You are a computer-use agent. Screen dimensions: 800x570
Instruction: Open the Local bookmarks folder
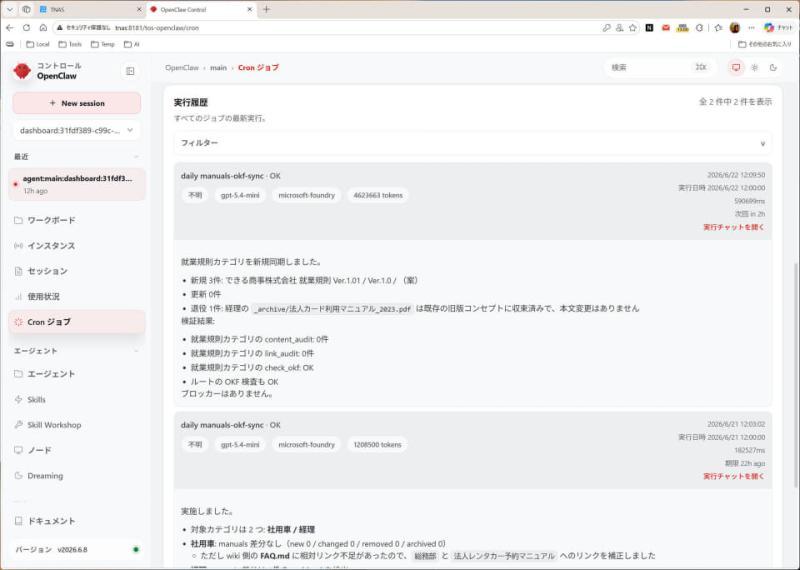point(38,44)
